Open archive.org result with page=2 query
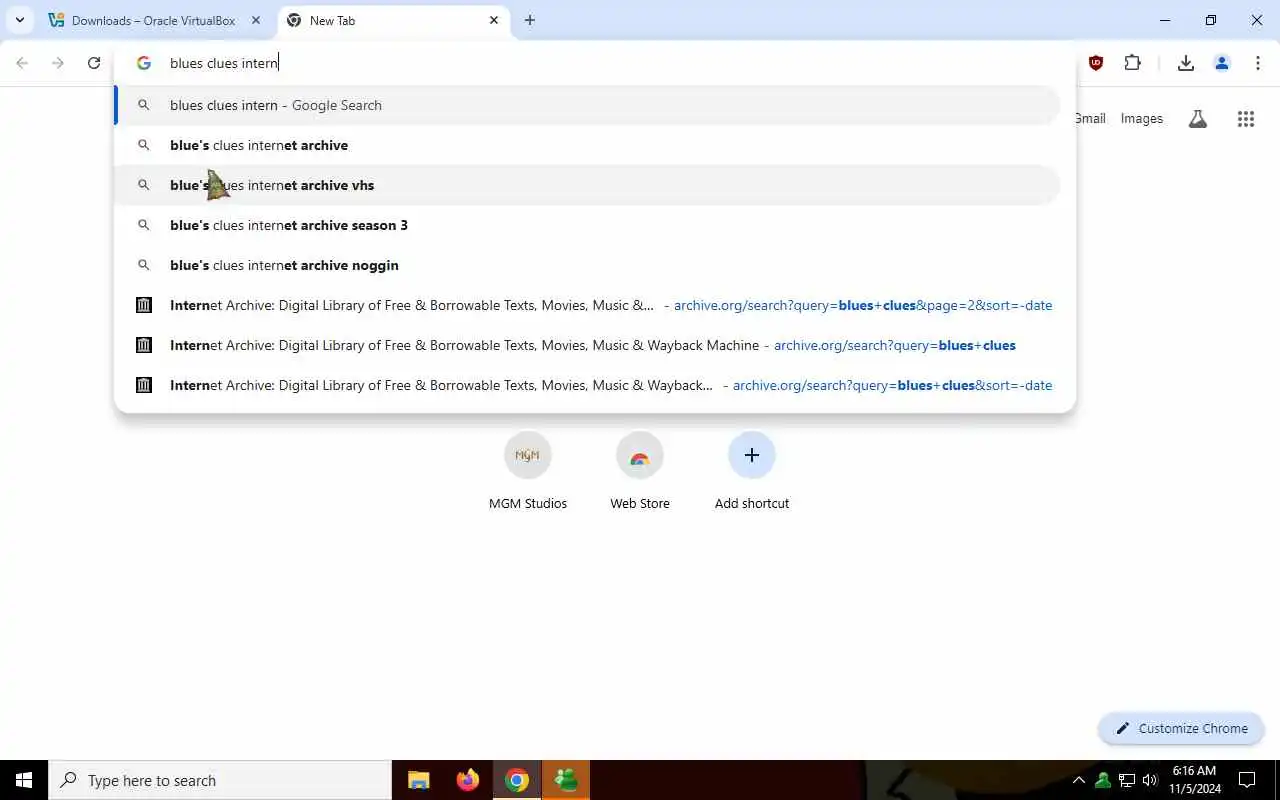 pos(588,305)
